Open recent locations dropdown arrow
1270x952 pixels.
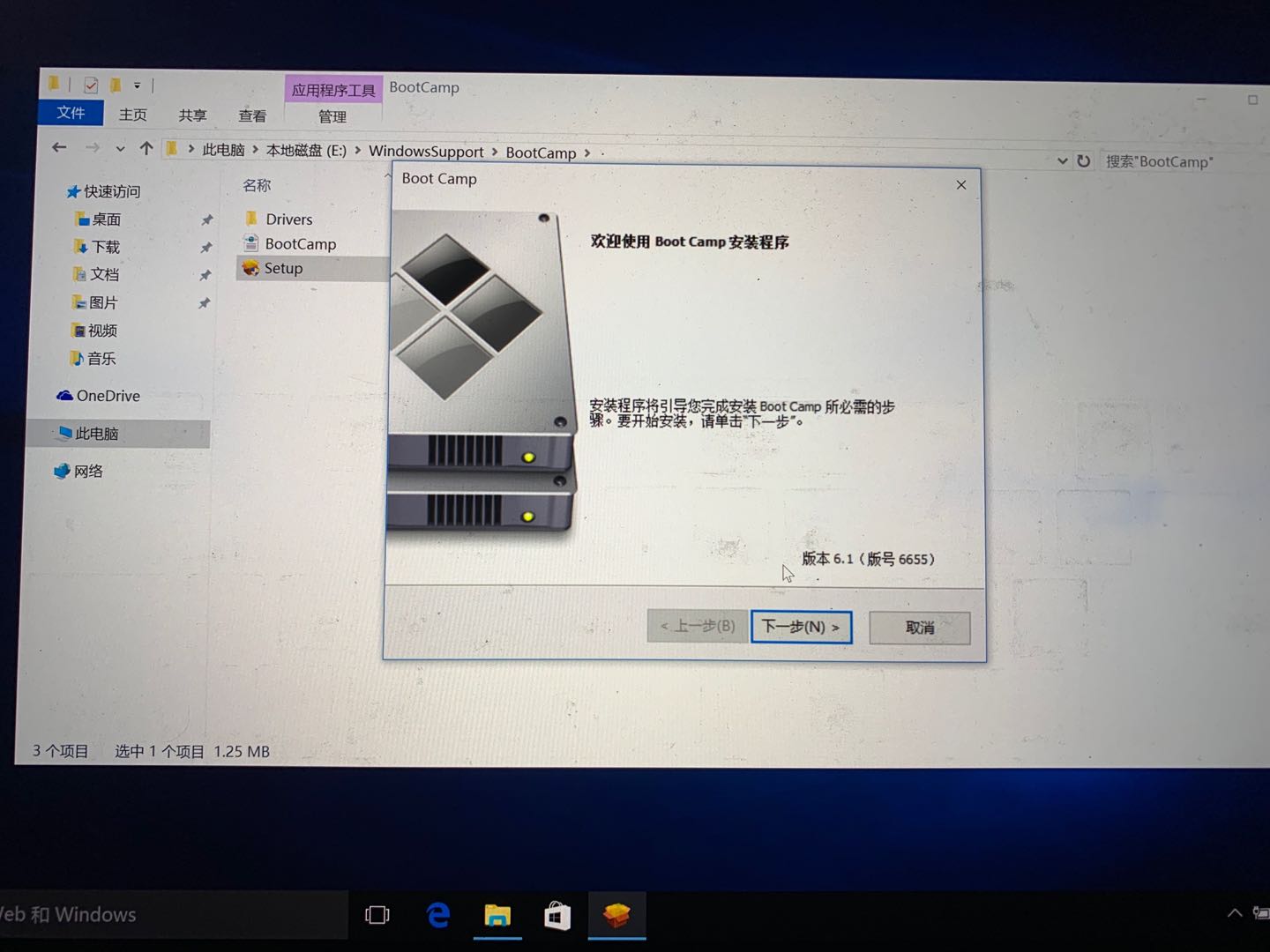[120, 149]
